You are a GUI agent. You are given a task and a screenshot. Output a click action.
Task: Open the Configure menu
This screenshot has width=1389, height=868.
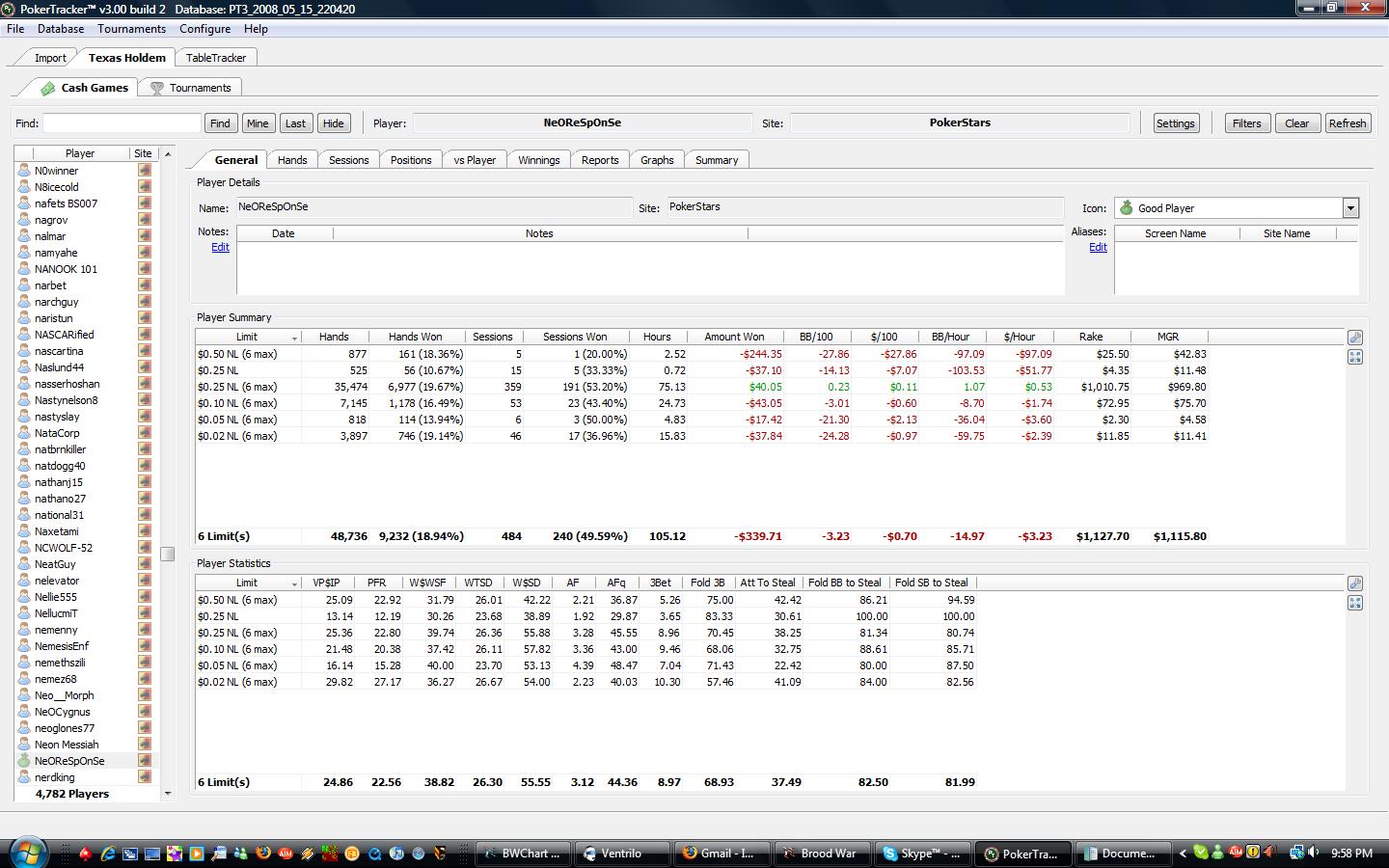[204, 29]
